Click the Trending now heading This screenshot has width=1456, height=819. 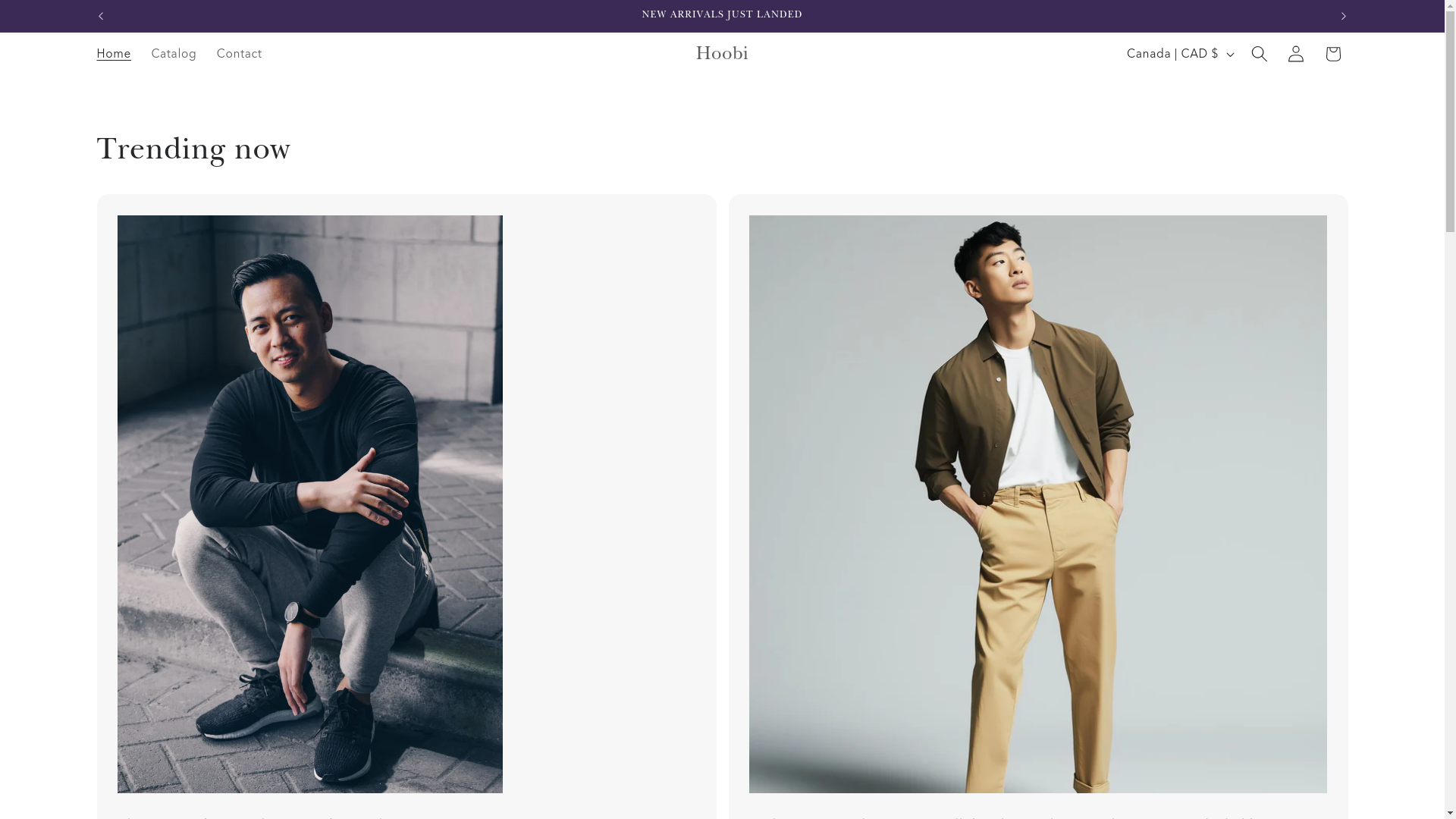tap(193, 149)
